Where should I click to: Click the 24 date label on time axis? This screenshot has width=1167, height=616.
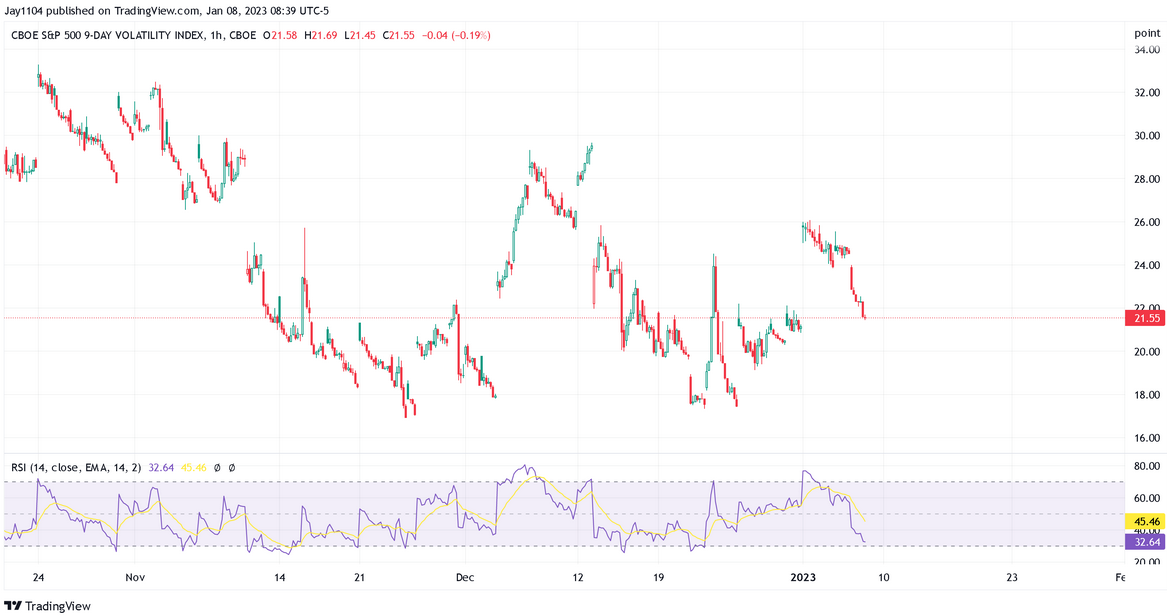pos(39,577)
